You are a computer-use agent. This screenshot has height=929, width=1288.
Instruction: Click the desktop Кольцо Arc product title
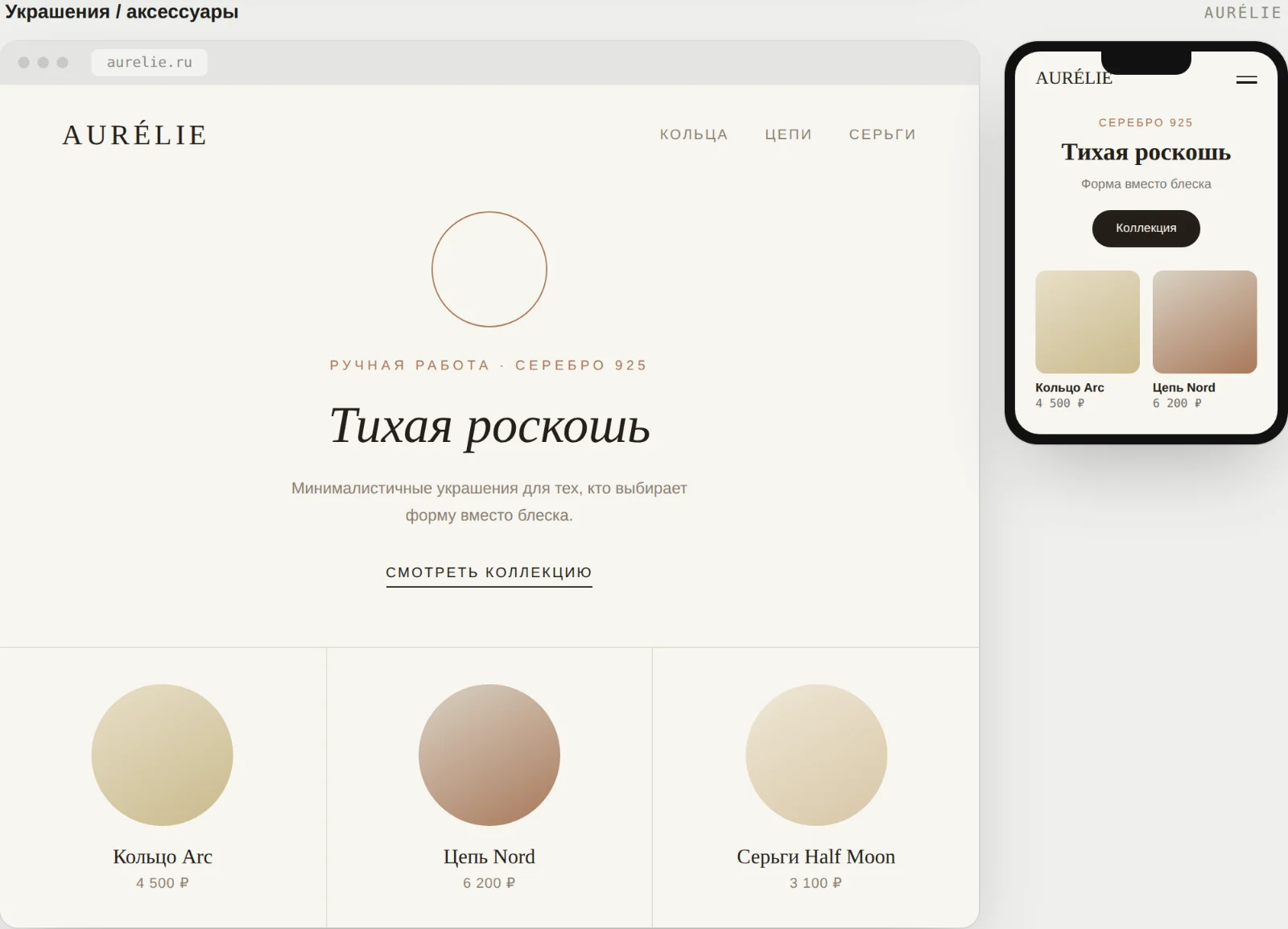tap(163, 857)
